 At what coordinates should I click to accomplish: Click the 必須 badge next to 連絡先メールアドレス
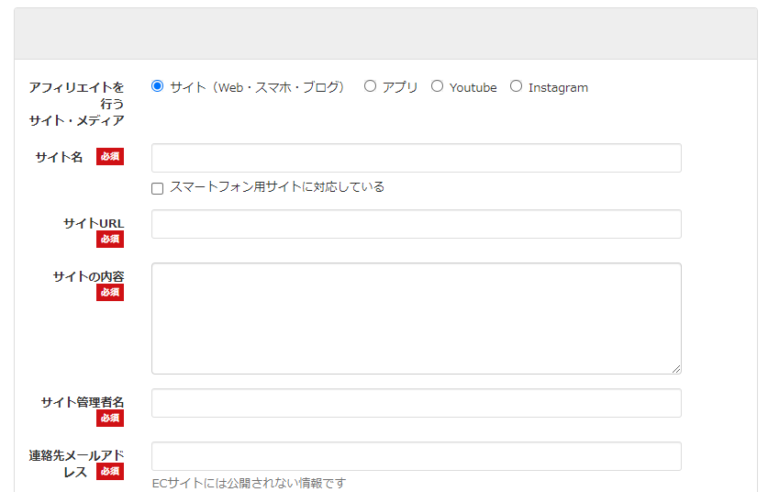pyautogui.click(x=110, y=472)
